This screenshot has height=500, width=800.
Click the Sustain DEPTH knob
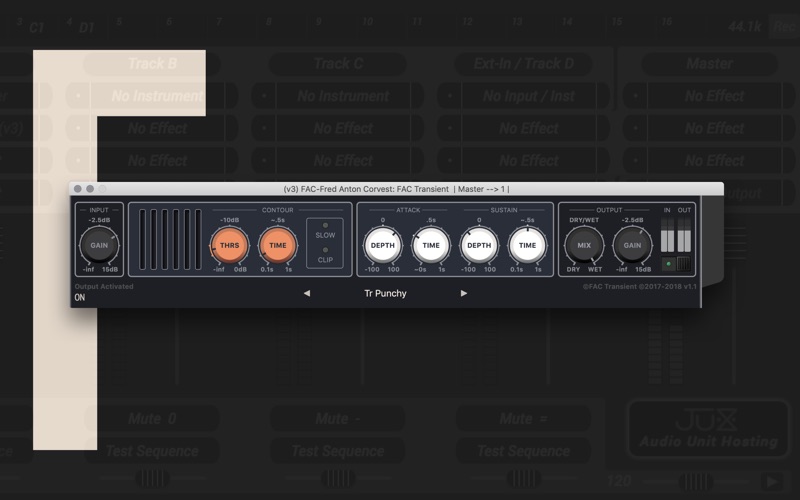(479, 245)
